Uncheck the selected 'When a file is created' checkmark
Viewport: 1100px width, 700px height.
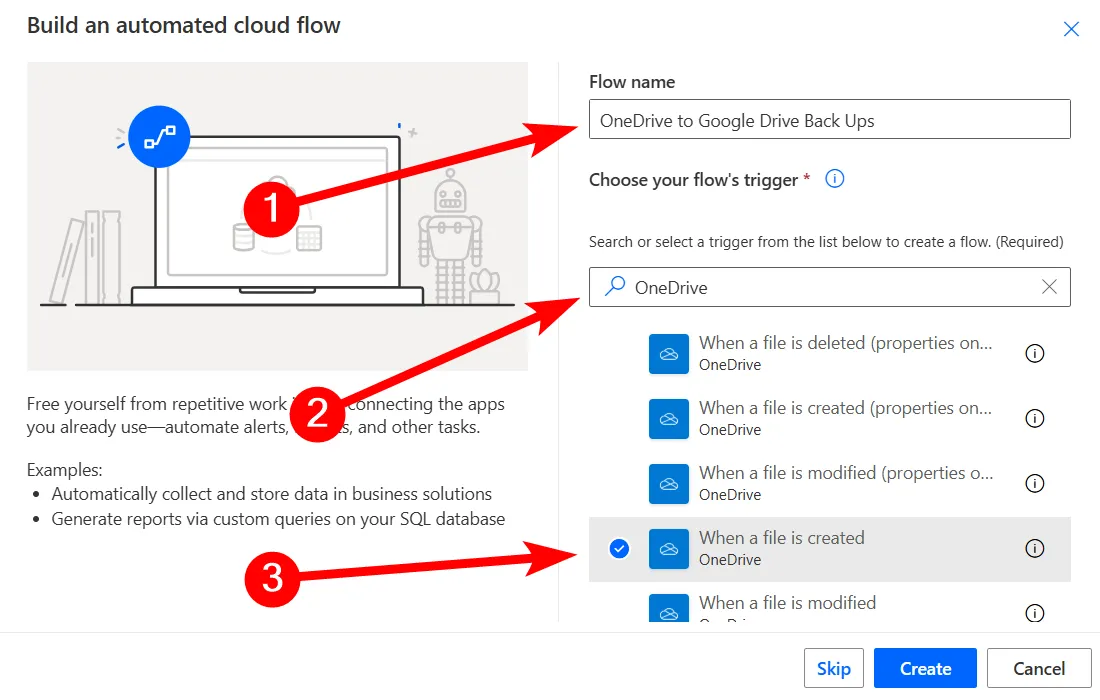619,548
